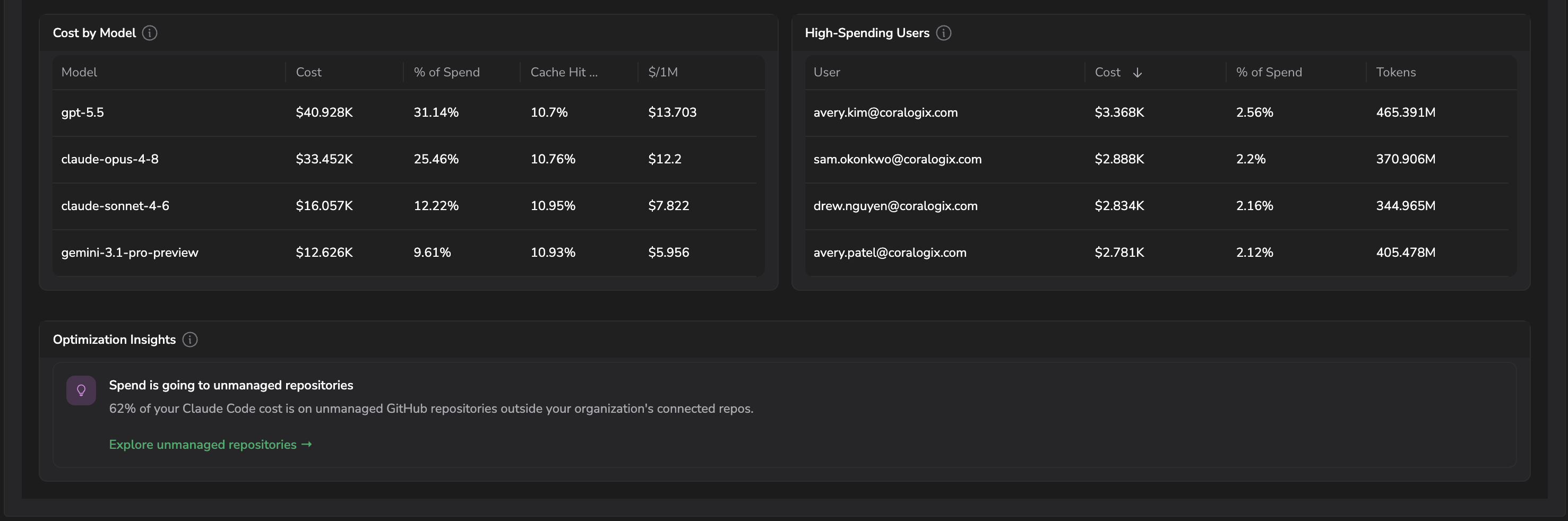Click the $5.956 per 1M value
1568x521 pixels.
tap(668, 253)
